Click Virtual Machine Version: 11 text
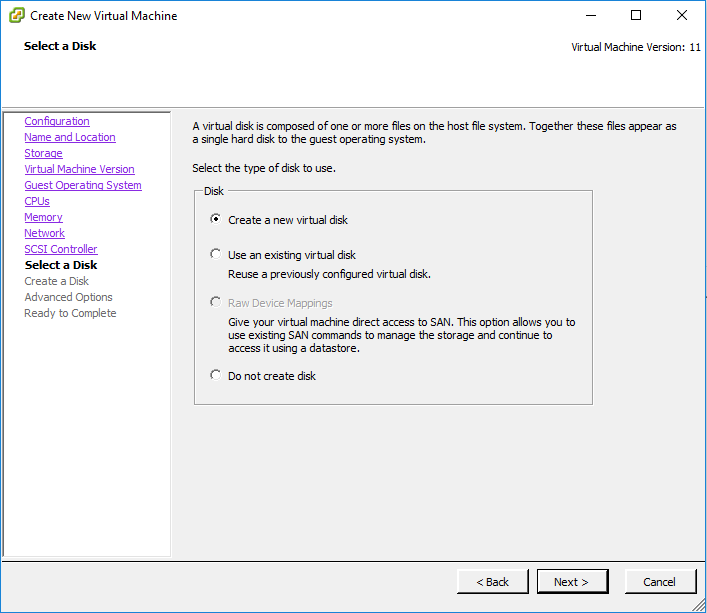 tap(636, 47)
